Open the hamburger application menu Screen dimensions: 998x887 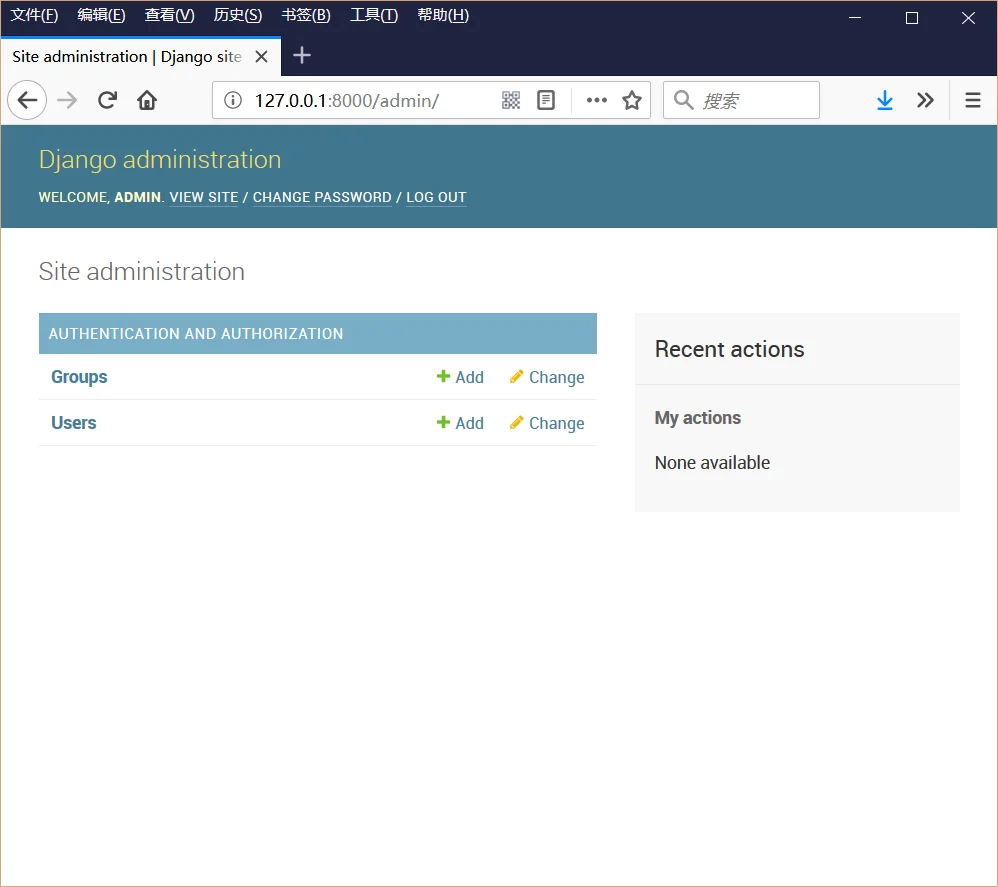973,100
